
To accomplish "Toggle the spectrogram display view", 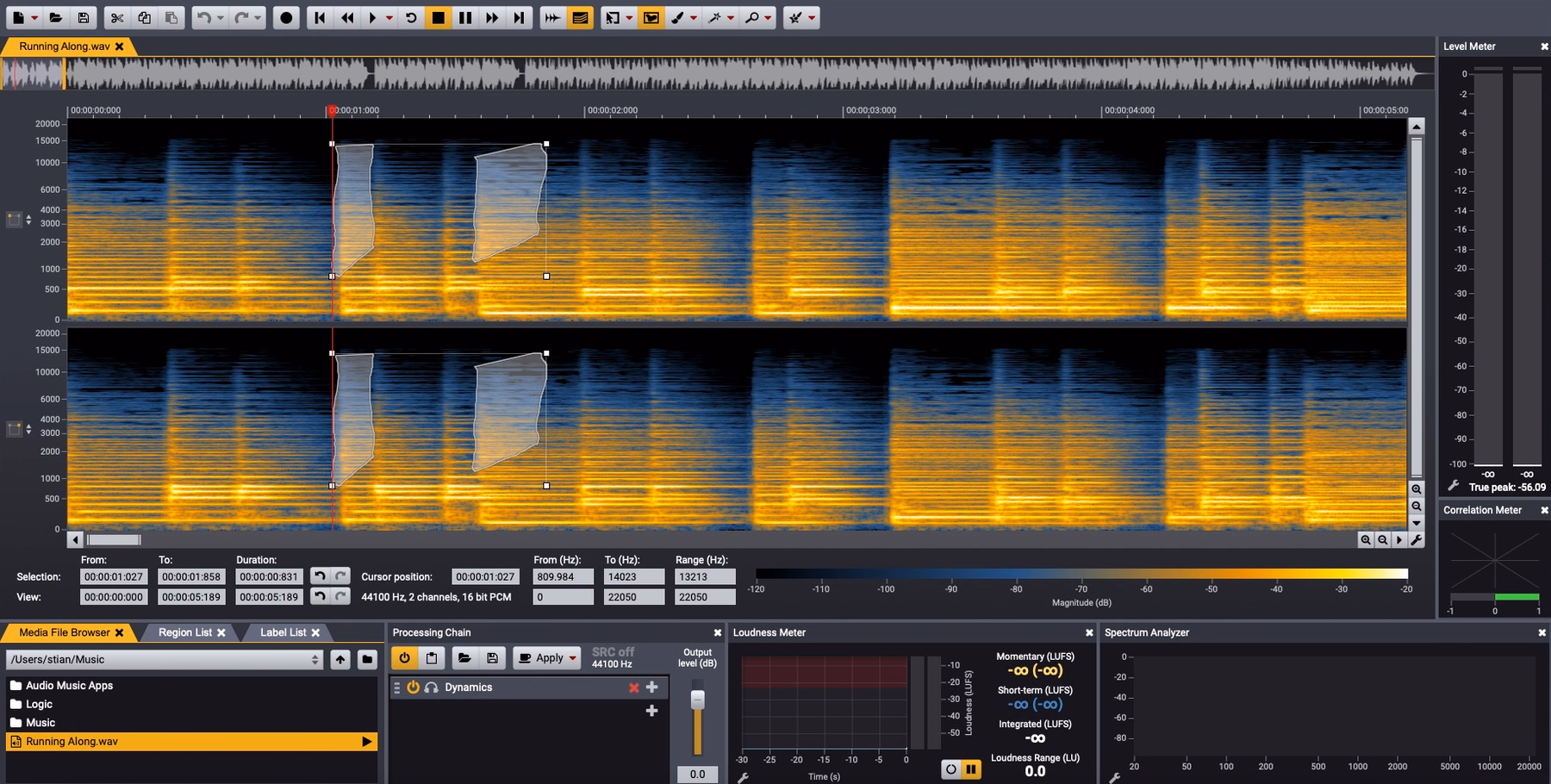I will click(x=580, y=17).
